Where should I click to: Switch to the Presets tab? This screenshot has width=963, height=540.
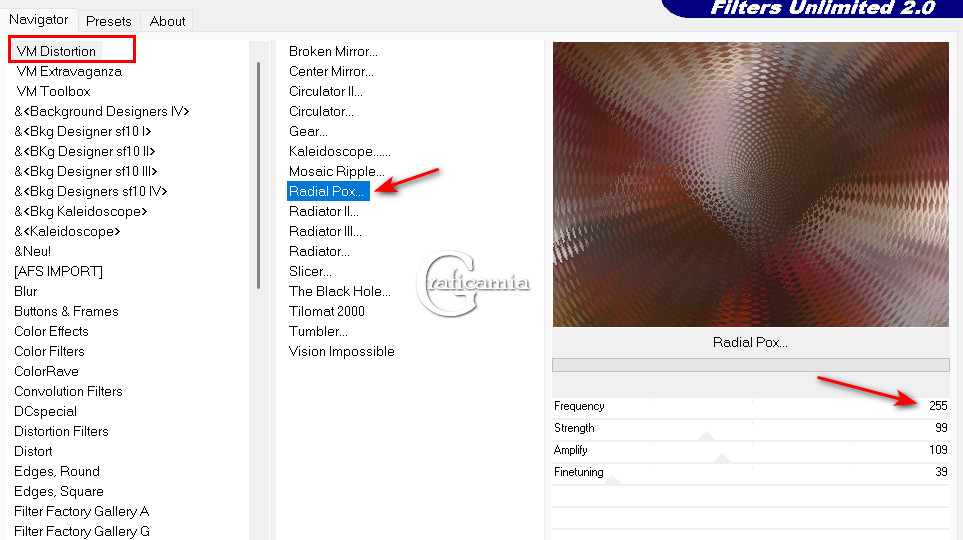109,21
